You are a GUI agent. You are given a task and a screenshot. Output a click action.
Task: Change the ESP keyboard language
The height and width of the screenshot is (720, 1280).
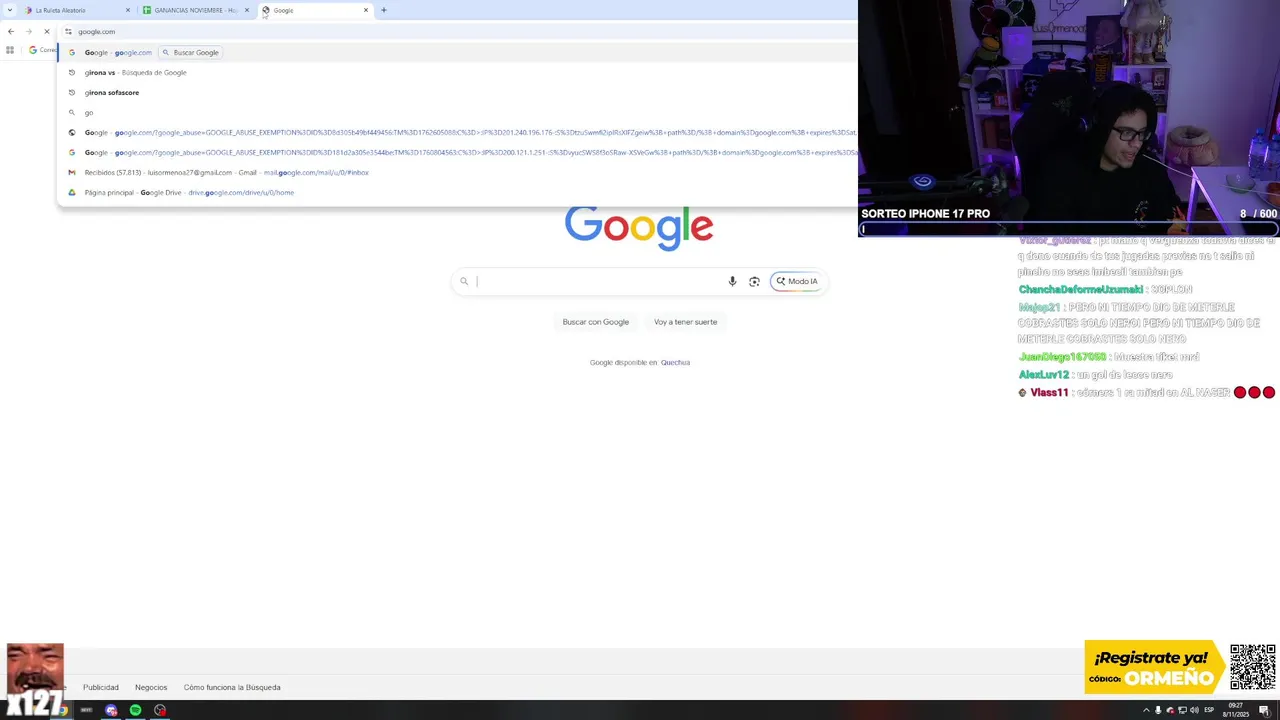(x=1209, y=710)
